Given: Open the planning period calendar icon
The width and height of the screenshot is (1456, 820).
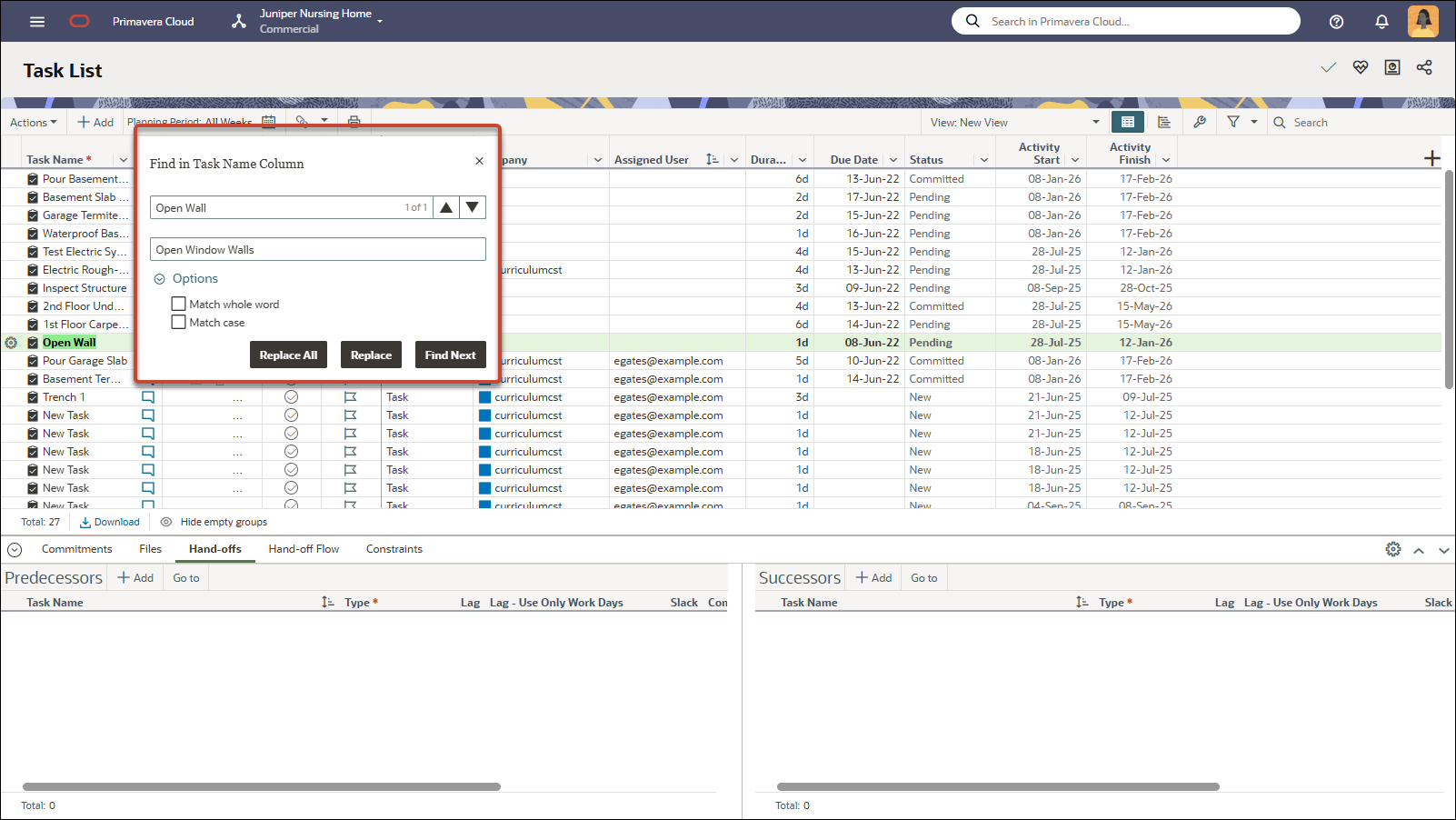Looking at the screenshot, I should pyautogui.click(x=269, y=121).
